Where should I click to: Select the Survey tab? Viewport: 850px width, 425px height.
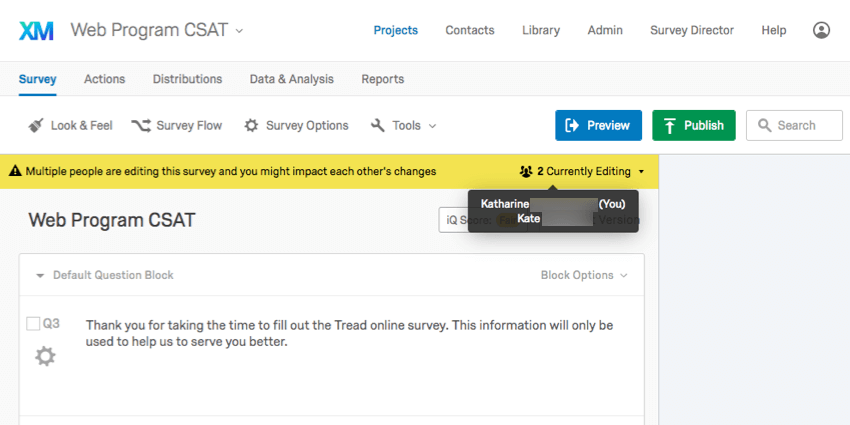(x=37, y=79)
